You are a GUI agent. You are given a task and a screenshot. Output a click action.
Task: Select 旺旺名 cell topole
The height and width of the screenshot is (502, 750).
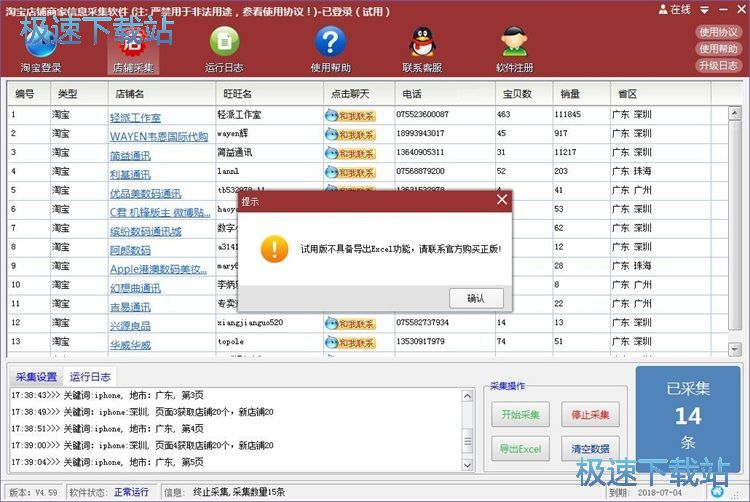pyautogui.click(x=231, y=341)
